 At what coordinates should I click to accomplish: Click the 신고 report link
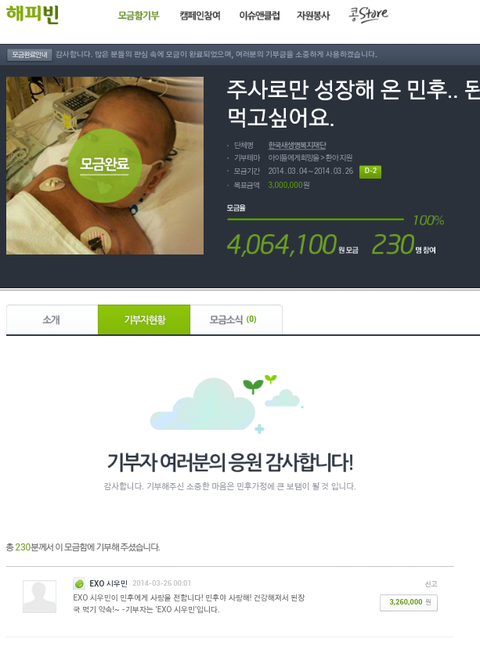coord(431,584)
